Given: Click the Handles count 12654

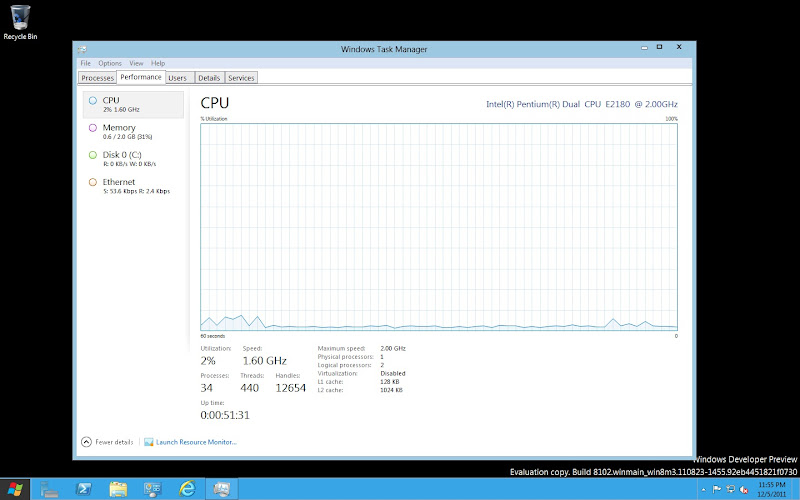Looking at the screenshot, I should click(x=290, y=388).
